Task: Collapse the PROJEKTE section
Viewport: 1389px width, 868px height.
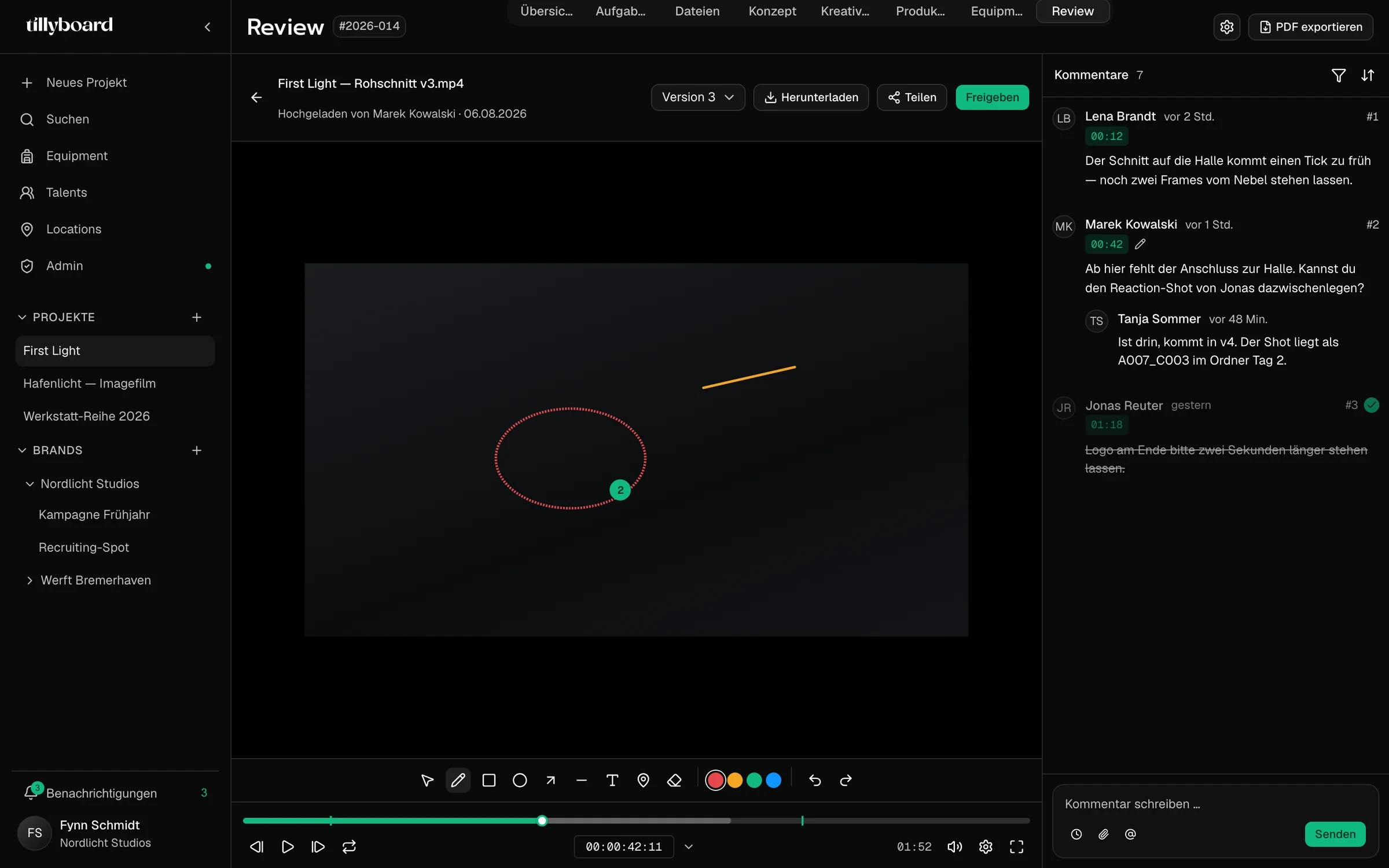Action: (x=22, y=317)
